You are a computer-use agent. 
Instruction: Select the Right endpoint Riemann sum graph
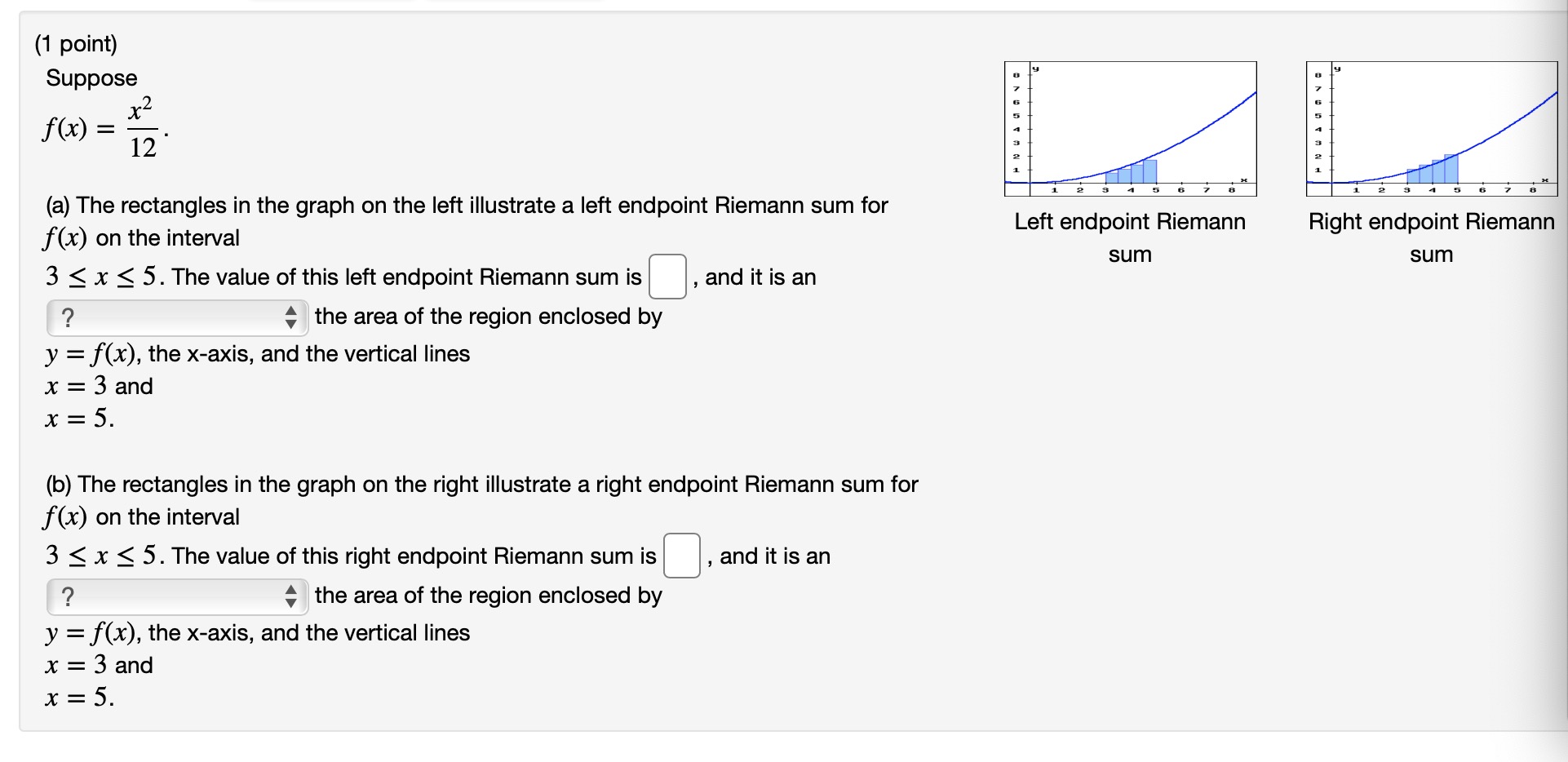(x=1432, y=131)
